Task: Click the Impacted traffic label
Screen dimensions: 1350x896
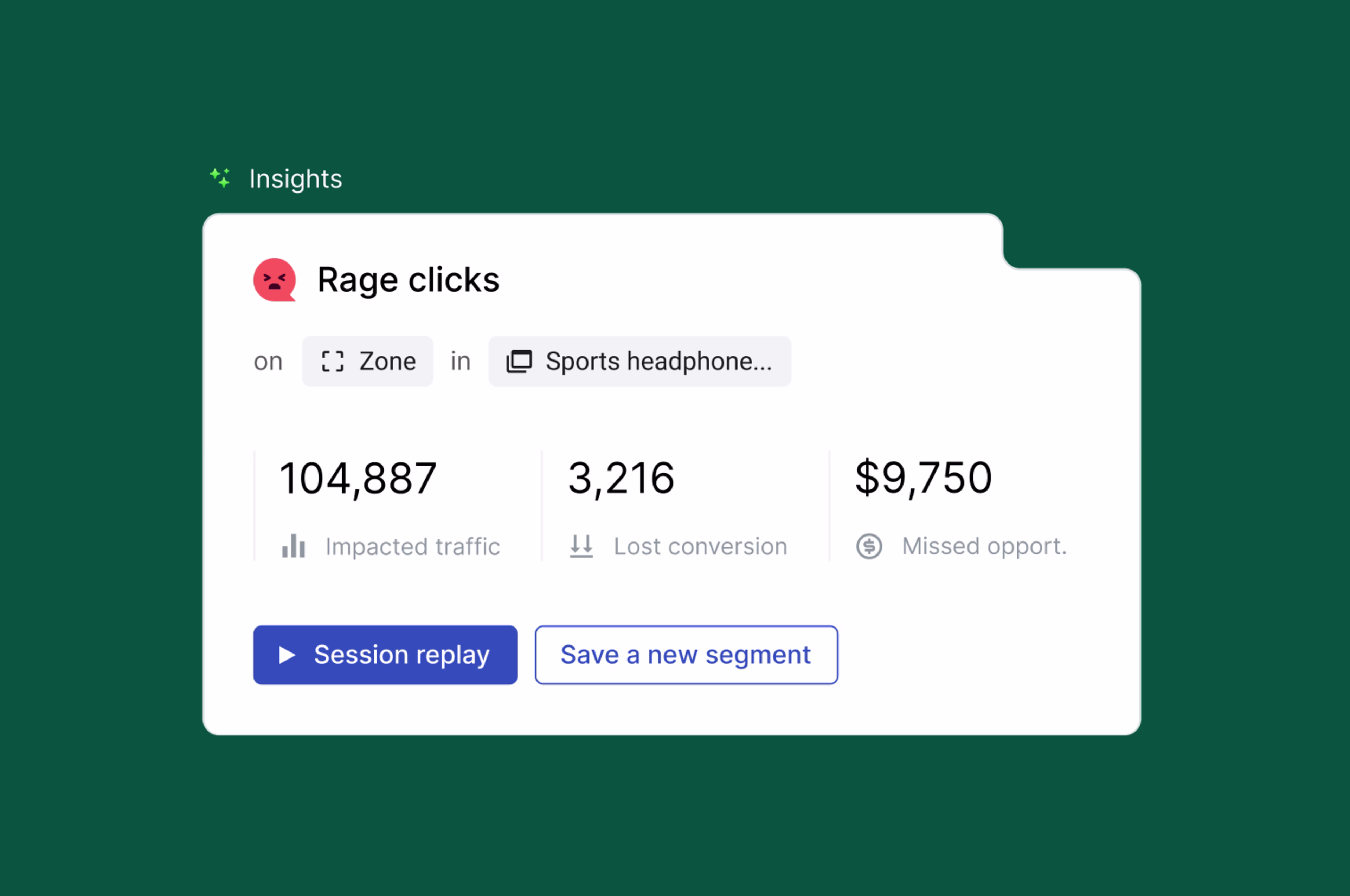Action: pyautogui.click(x=413, y=546)
